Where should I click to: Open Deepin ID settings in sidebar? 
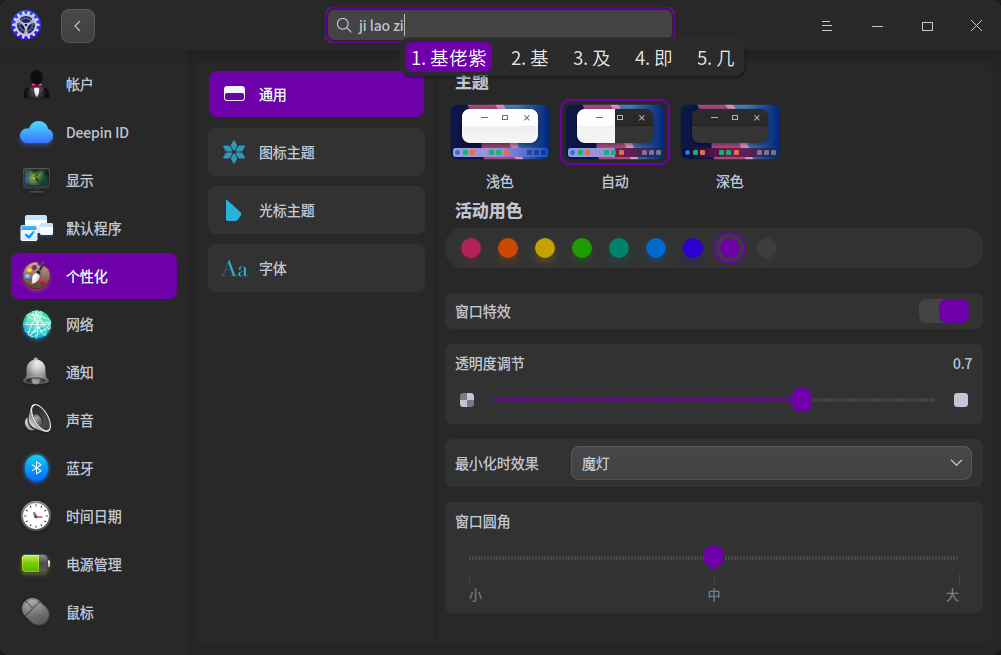click(x=94, y=133)
